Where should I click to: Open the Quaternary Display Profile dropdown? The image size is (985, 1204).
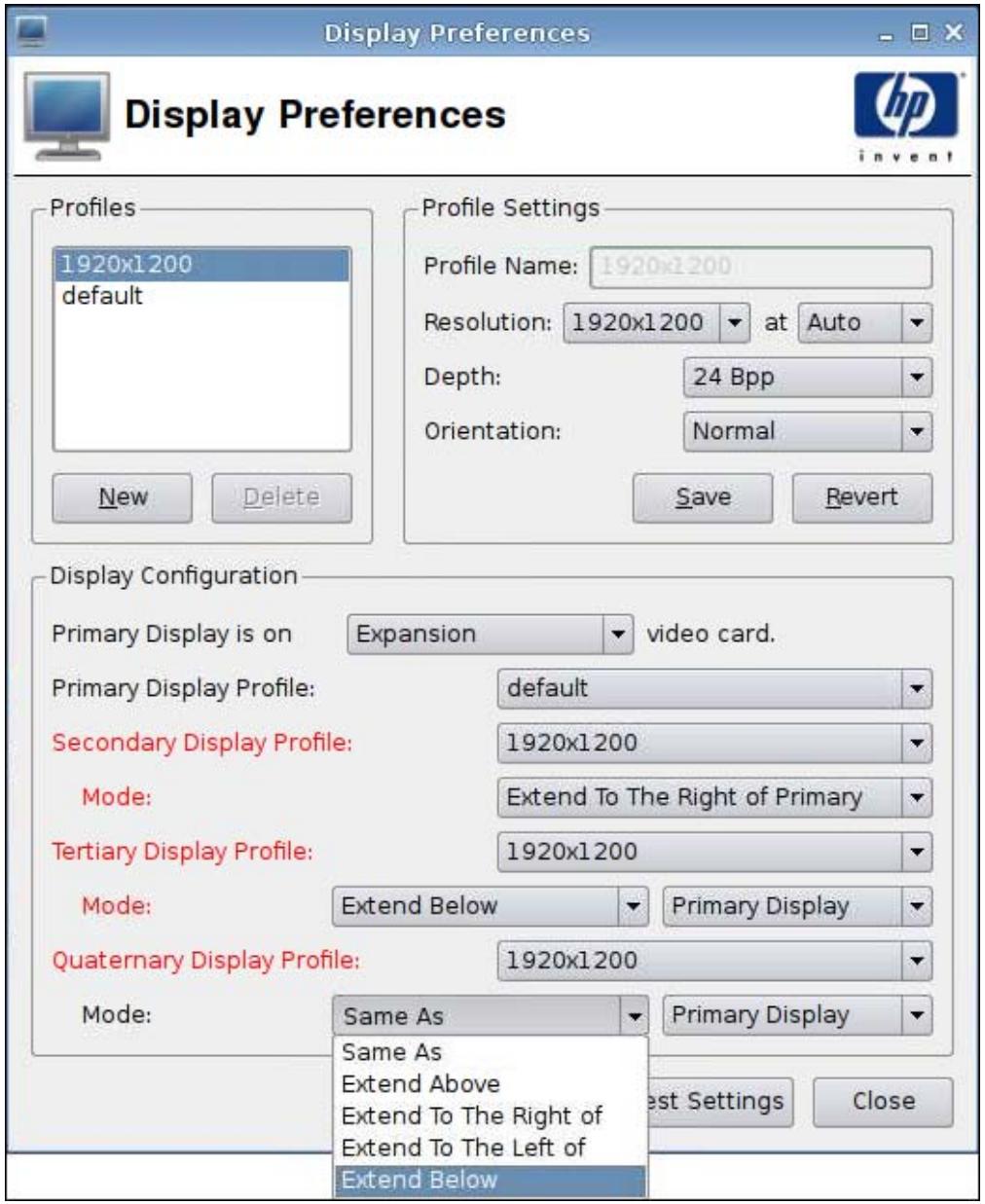(714, 961)
